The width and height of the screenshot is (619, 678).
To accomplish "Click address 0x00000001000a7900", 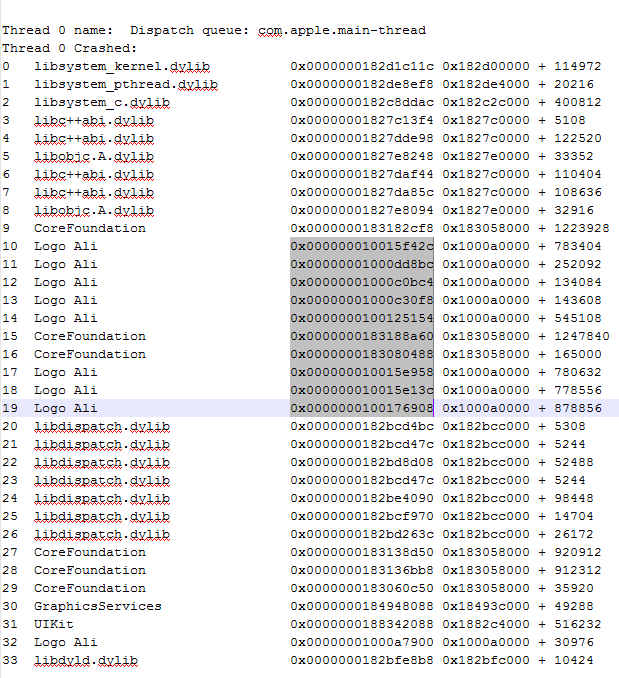I will (362, 643).
